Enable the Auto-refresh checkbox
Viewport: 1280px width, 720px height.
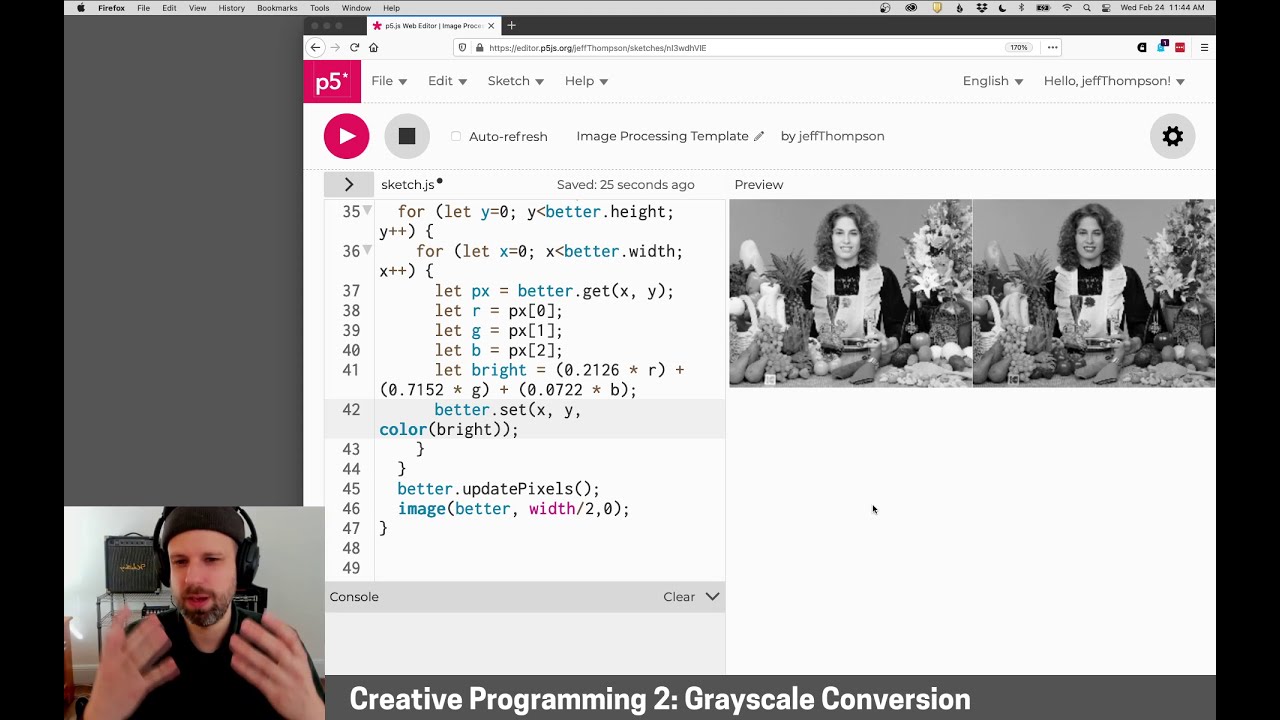tap(456, 136)
